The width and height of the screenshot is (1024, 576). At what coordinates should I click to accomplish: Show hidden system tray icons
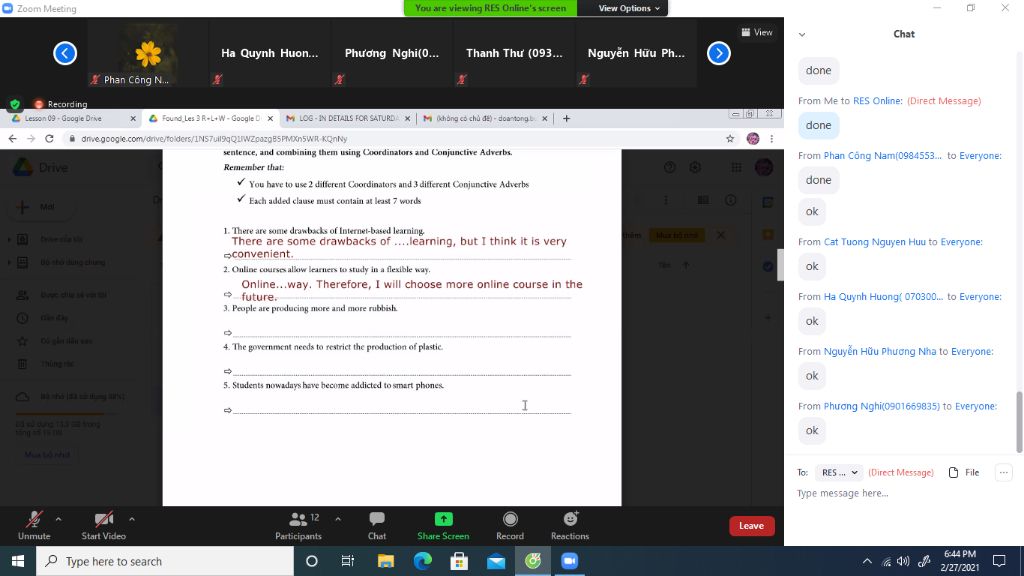pos(867,561)
